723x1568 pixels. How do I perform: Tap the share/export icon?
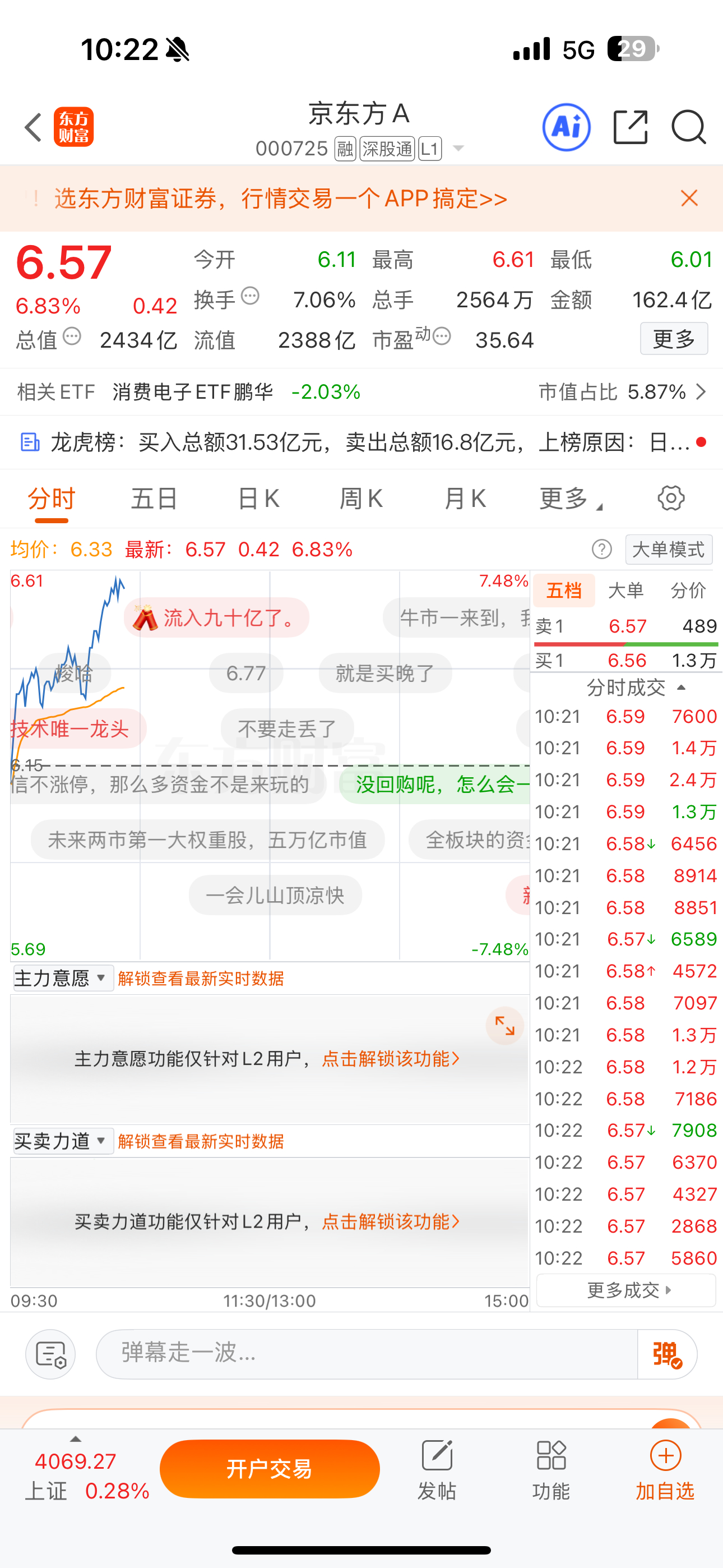click(630, 127)
